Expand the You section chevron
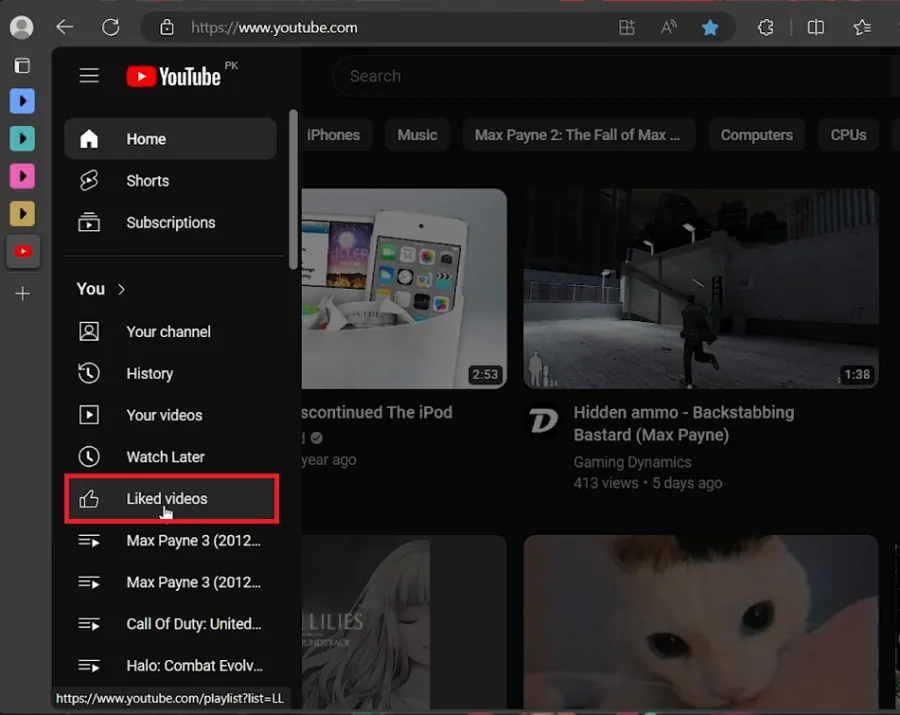This screenshot has height=715, width=900. pyautogui.click(x=121, y=289)
